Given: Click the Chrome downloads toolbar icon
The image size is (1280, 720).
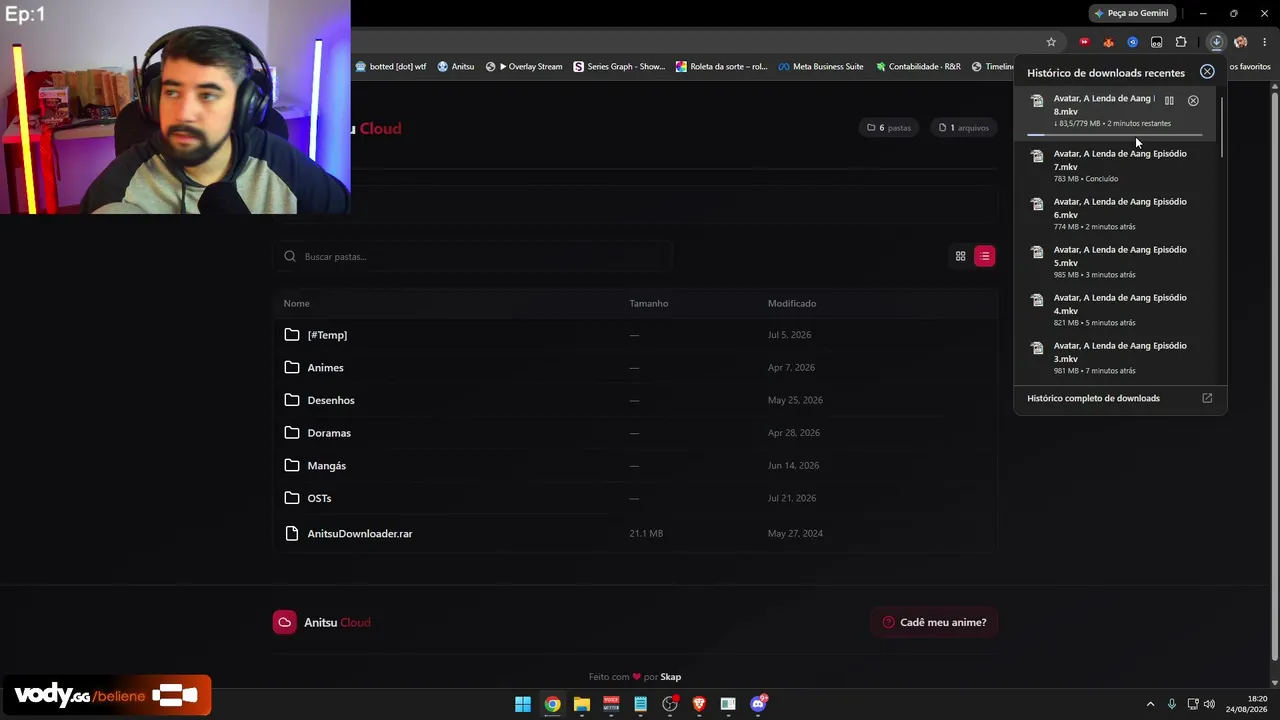Looking at the screenshot, I should 1216,42.
